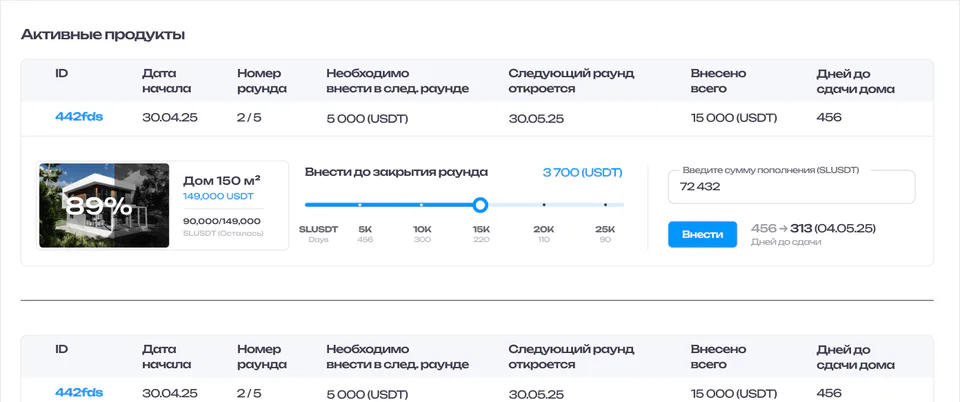Screen dimensions: 960x402
Task: Open product ID 442fds in the second table below the divider
Action: click(79, 393)
